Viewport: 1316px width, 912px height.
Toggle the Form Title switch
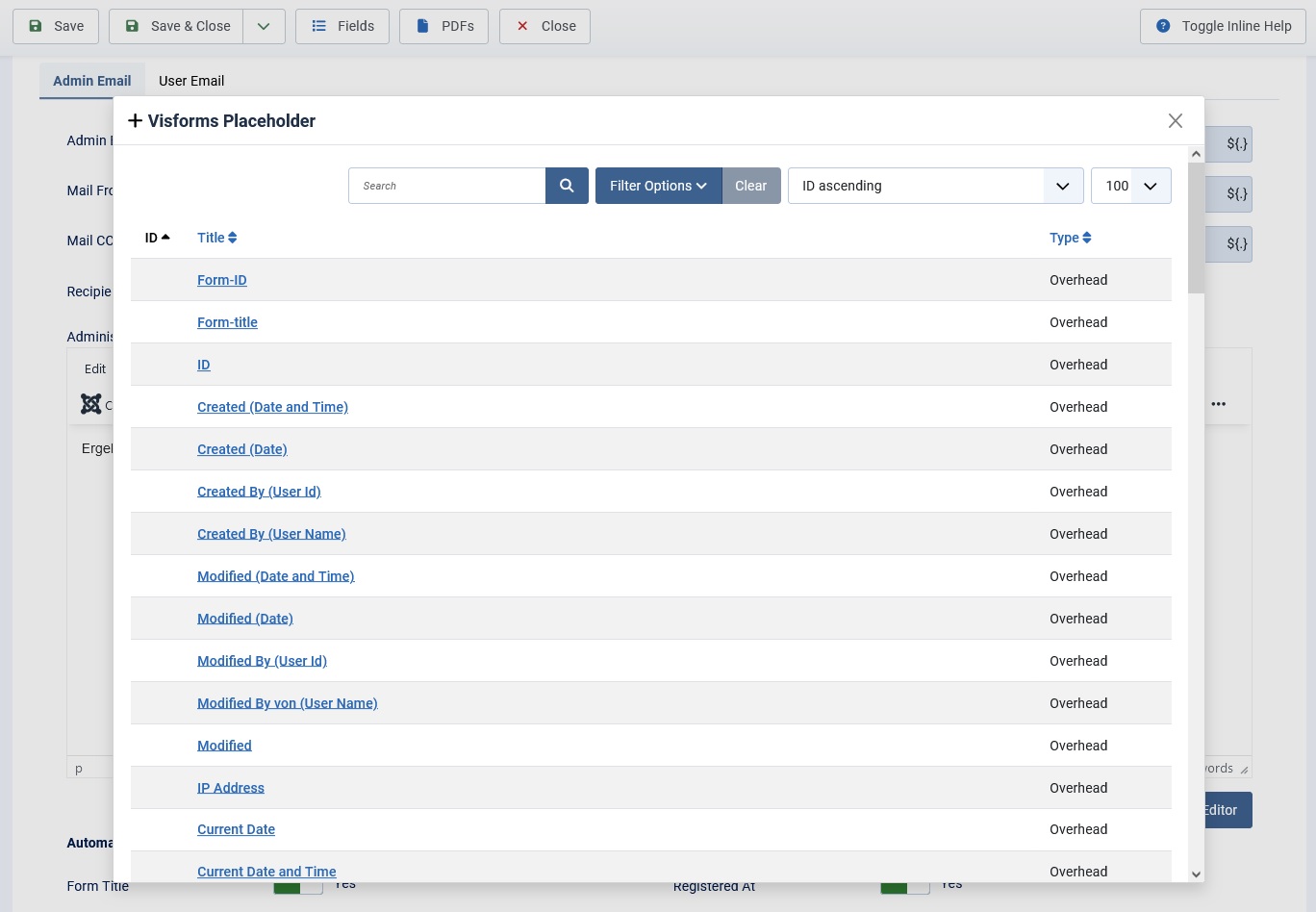coord(297,887)
